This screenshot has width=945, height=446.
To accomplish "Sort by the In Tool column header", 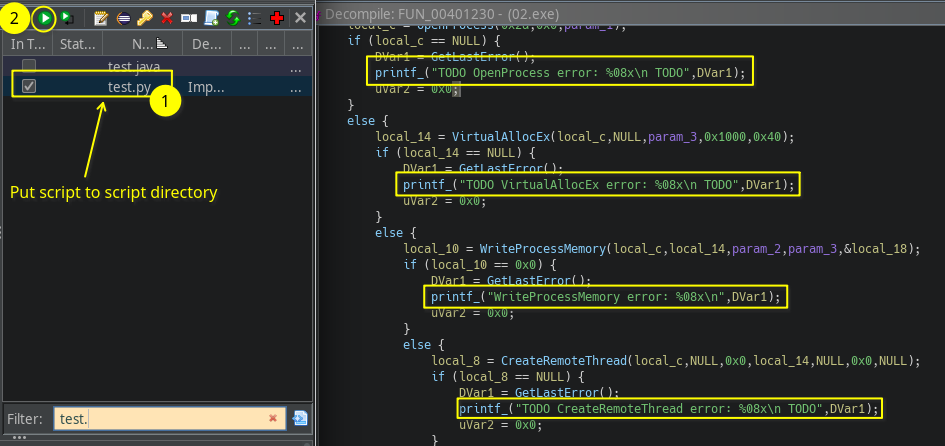I will coord(28,43).
